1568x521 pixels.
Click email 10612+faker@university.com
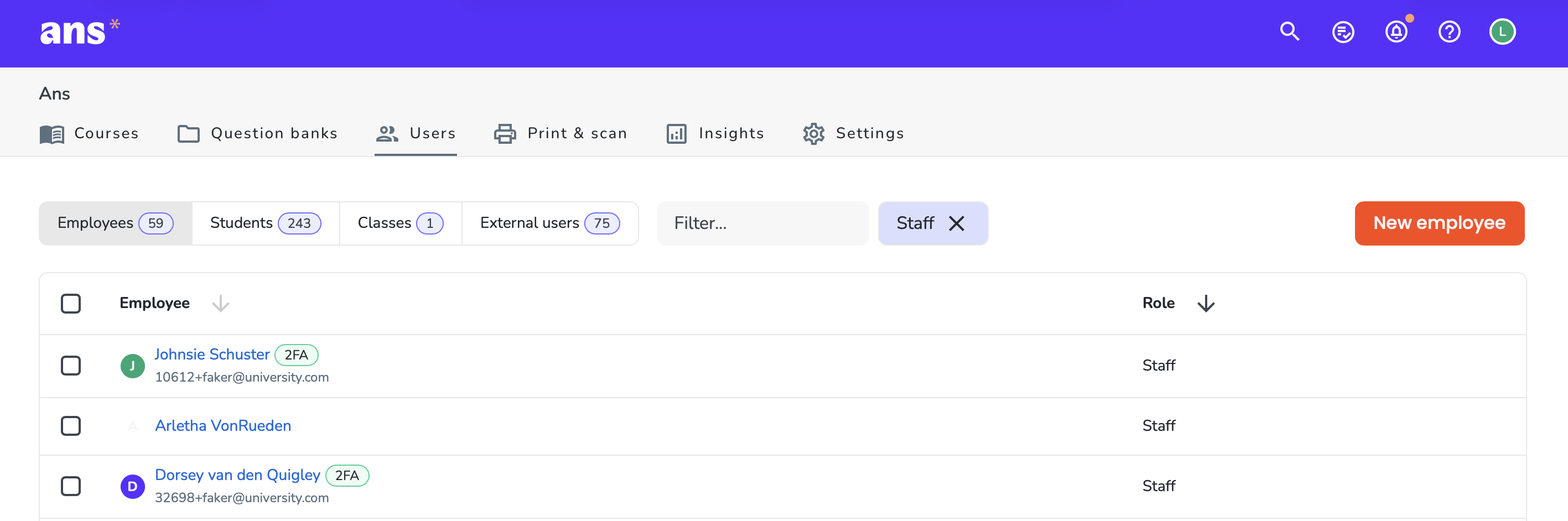[242, 377]
